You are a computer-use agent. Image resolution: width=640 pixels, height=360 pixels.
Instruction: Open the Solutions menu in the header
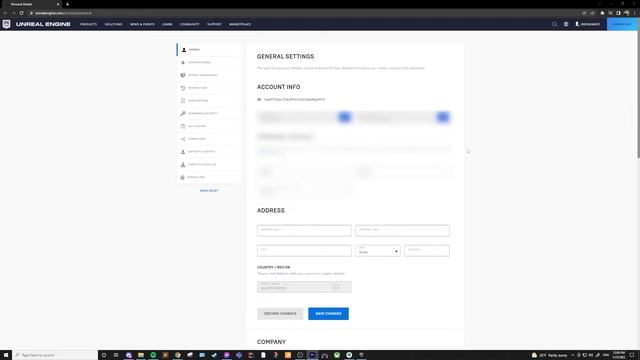113,24
